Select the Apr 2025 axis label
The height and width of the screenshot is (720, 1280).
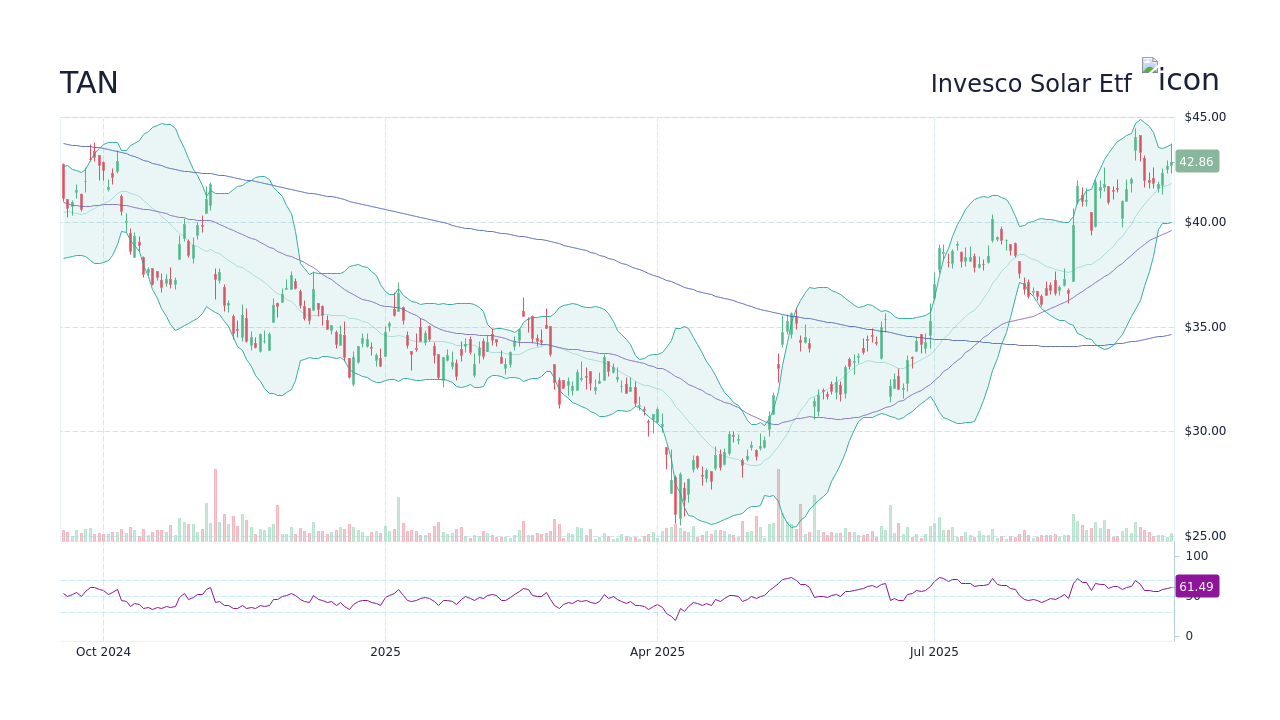[x=657, y=651]
